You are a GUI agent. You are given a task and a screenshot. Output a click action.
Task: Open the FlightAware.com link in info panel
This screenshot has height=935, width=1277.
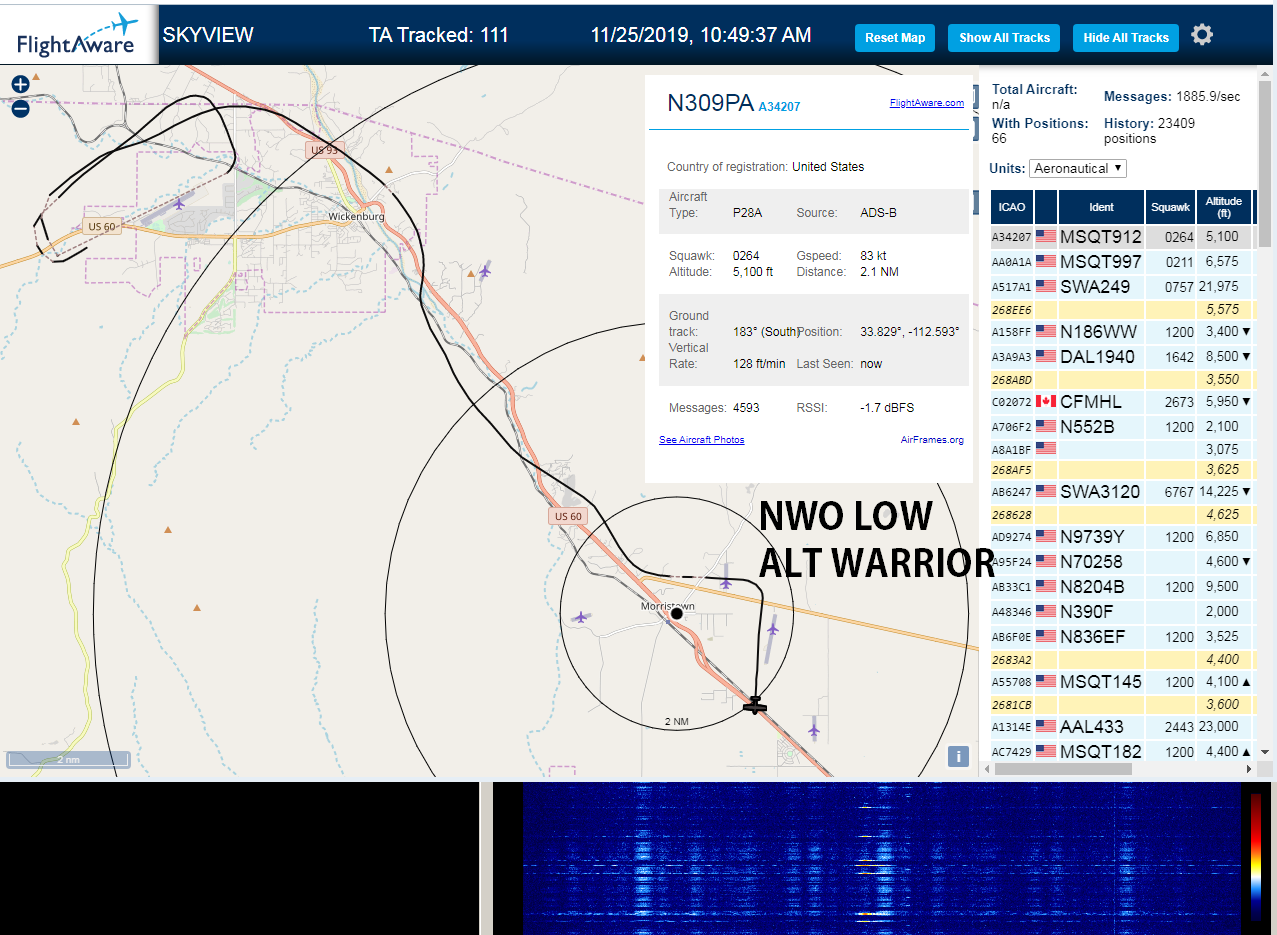(927, 102)
